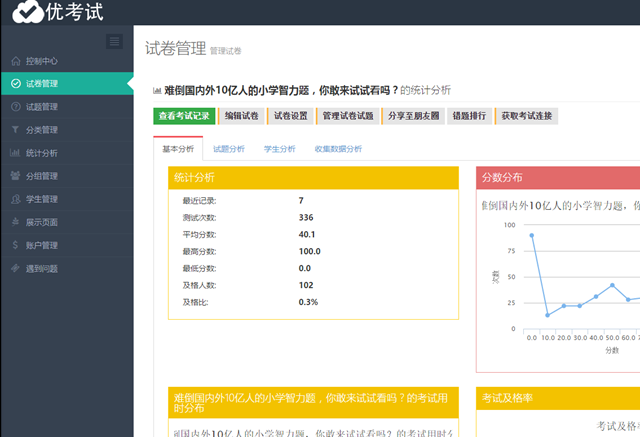Click the dollar icon beside 账户管理
Screen dimensions: 640x437
tap(16, 245)
